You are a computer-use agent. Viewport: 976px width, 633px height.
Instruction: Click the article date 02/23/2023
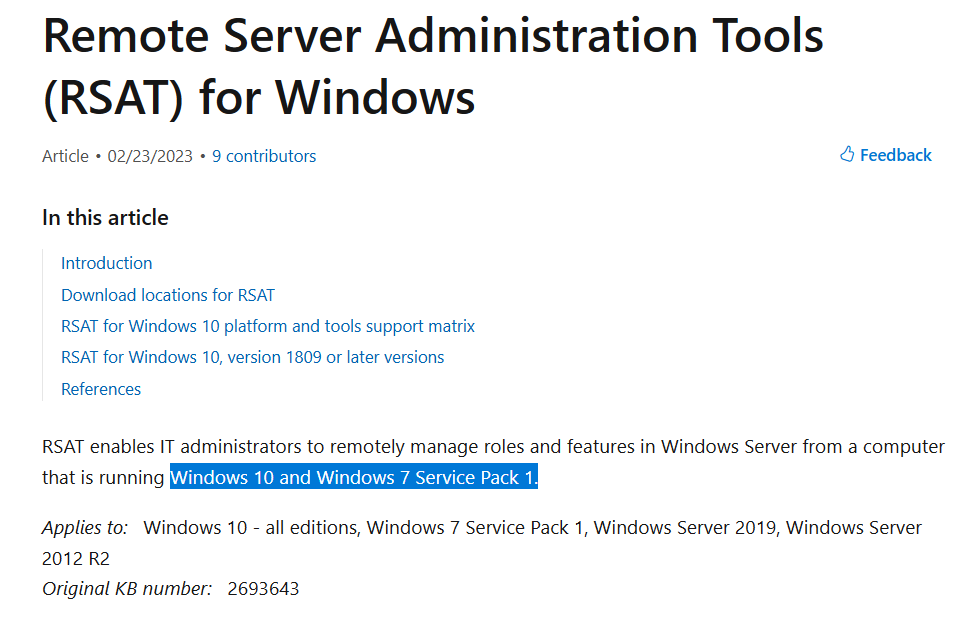[150, 156]
